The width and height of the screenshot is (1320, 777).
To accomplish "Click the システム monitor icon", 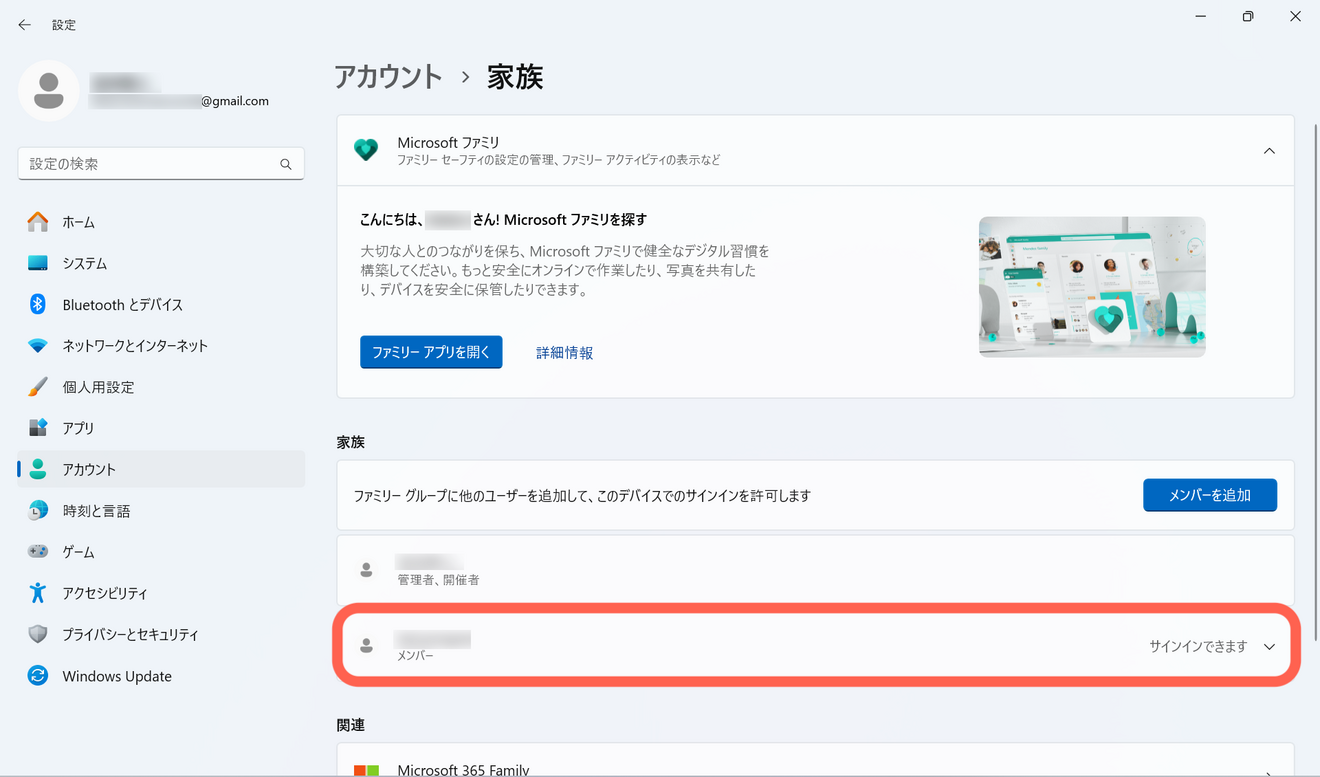I will 38,263.
